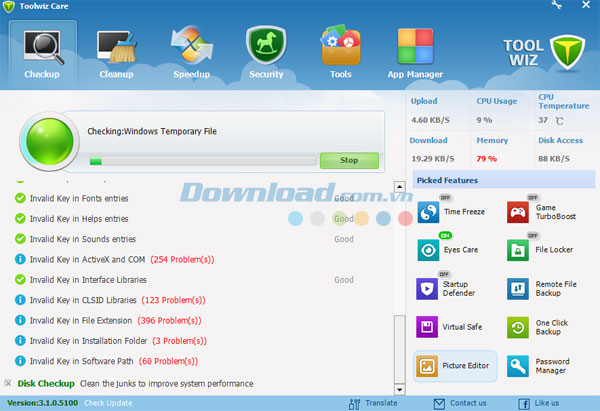
Task: Open the Security shield icon
Action: [266, 45]
